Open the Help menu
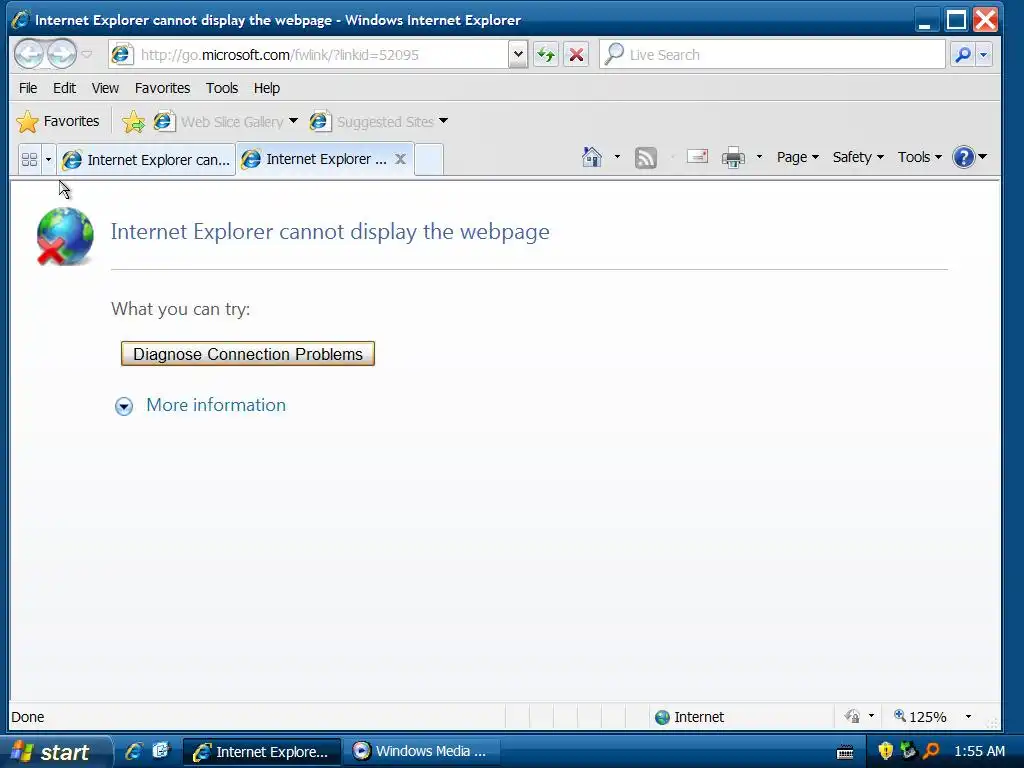 pos(266,88)
